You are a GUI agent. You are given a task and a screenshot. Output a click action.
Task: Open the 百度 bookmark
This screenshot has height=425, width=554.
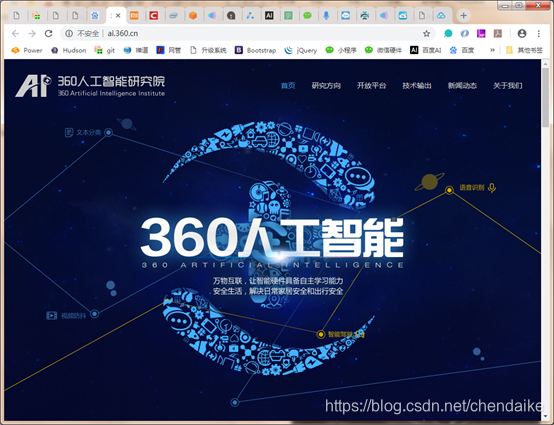click(462, 50)
